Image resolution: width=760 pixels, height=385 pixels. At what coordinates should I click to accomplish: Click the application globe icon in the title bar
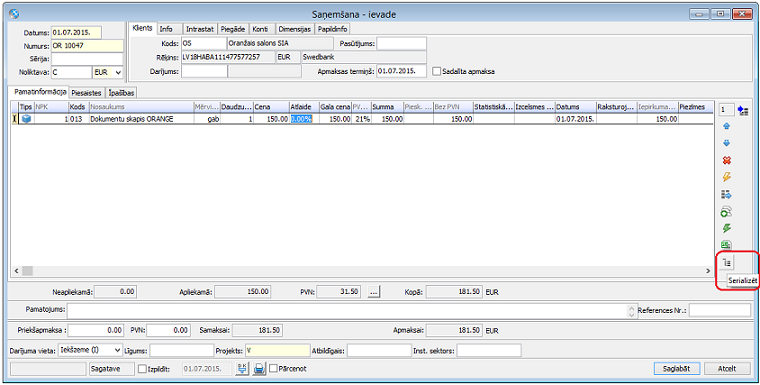coord(14,14)
